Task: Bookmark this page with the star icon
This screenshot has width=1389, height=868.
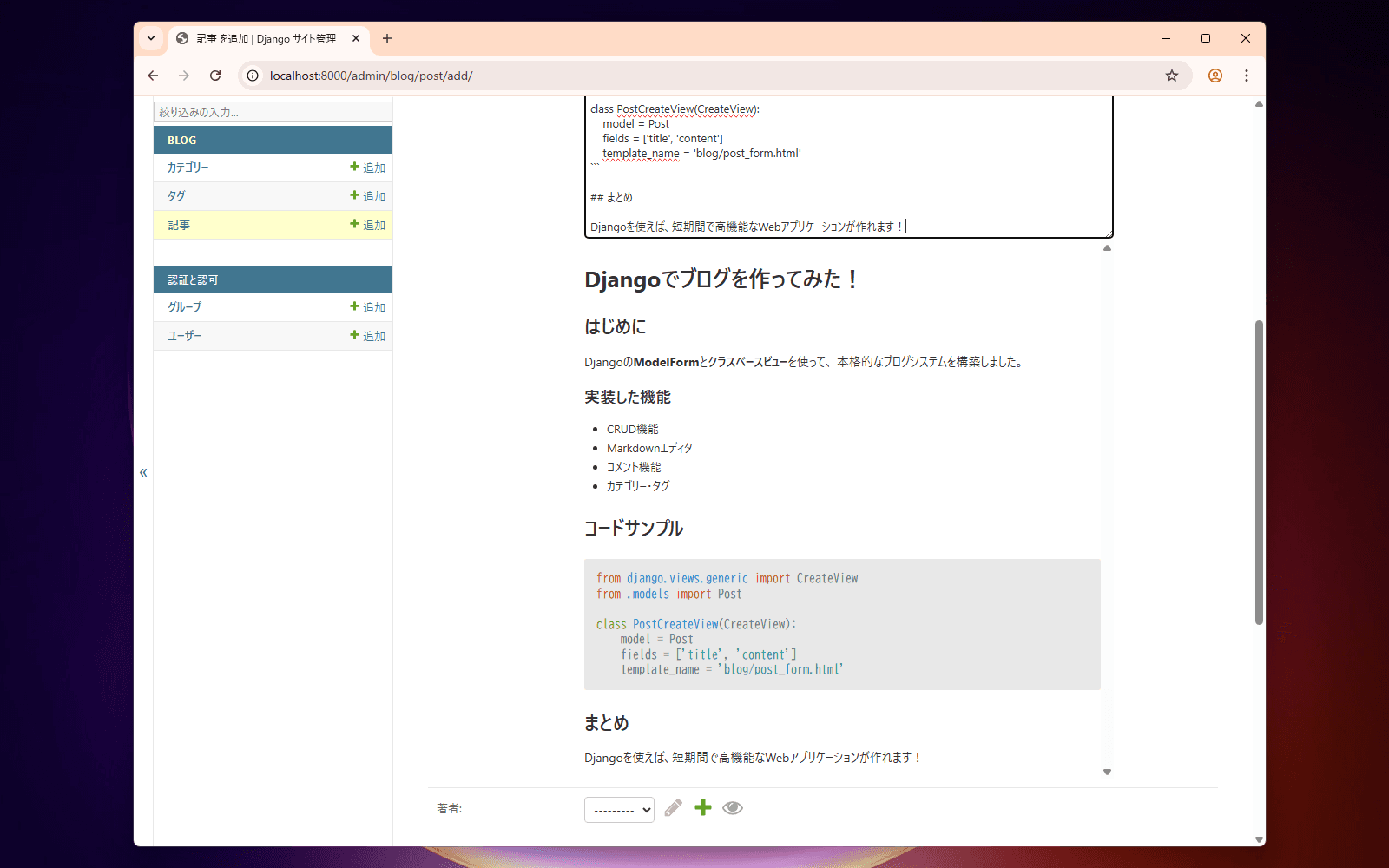Action: tap(1172, 76)
